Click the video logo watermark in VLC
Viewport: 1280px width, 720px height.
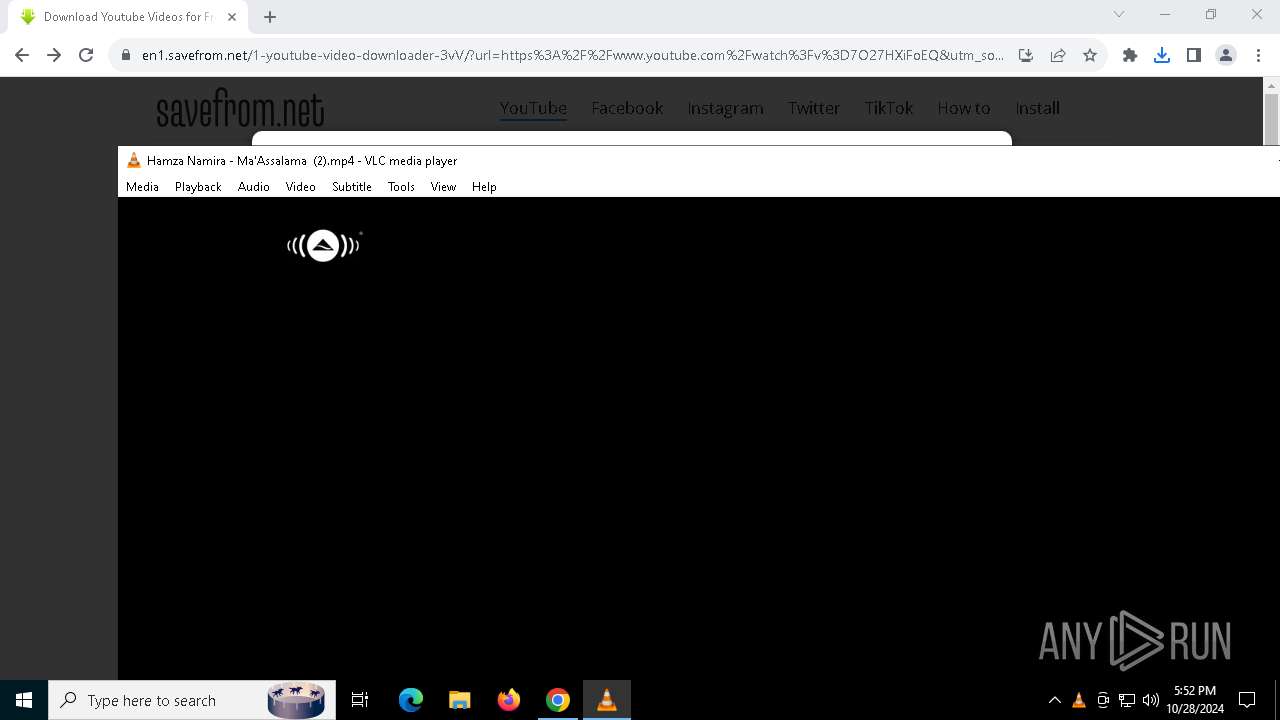(x=323, y=245)
